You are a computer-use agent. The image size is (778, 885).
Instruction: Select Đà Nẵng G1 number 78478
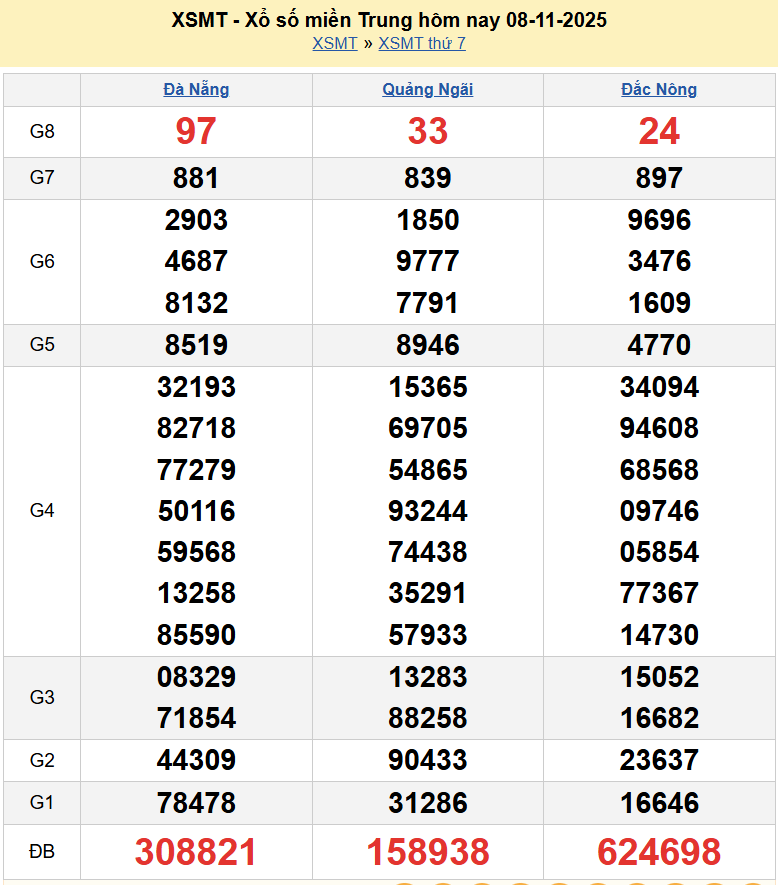(196, 803)
